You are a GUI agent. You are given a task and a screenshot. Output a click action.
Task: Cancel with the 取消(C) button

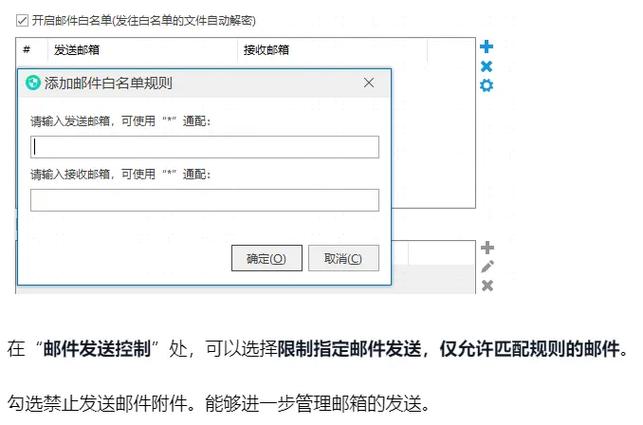click(x=343, y=258)
